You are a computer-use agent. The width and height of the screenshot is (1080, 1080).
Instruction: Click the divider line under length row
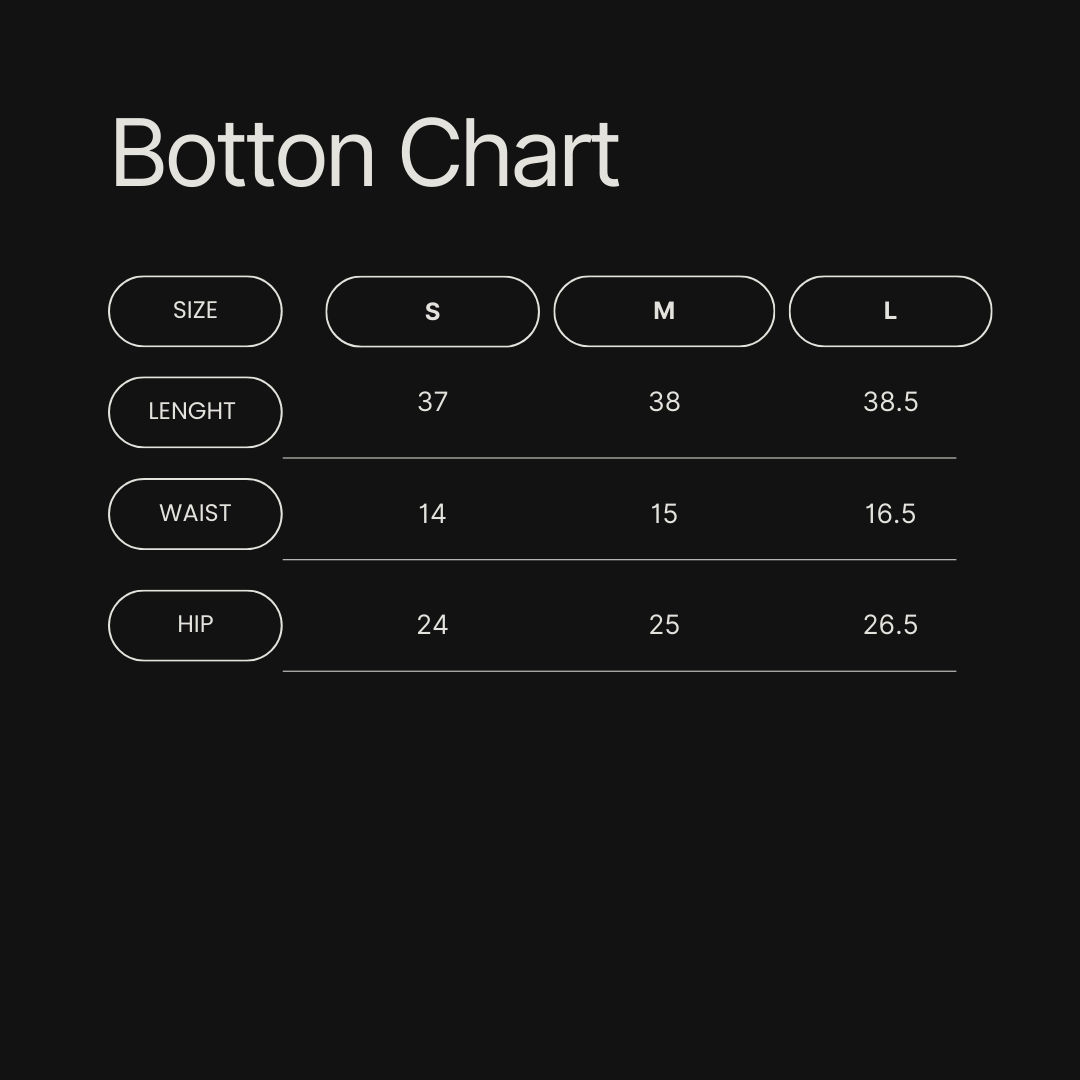(x=619, y=458)
